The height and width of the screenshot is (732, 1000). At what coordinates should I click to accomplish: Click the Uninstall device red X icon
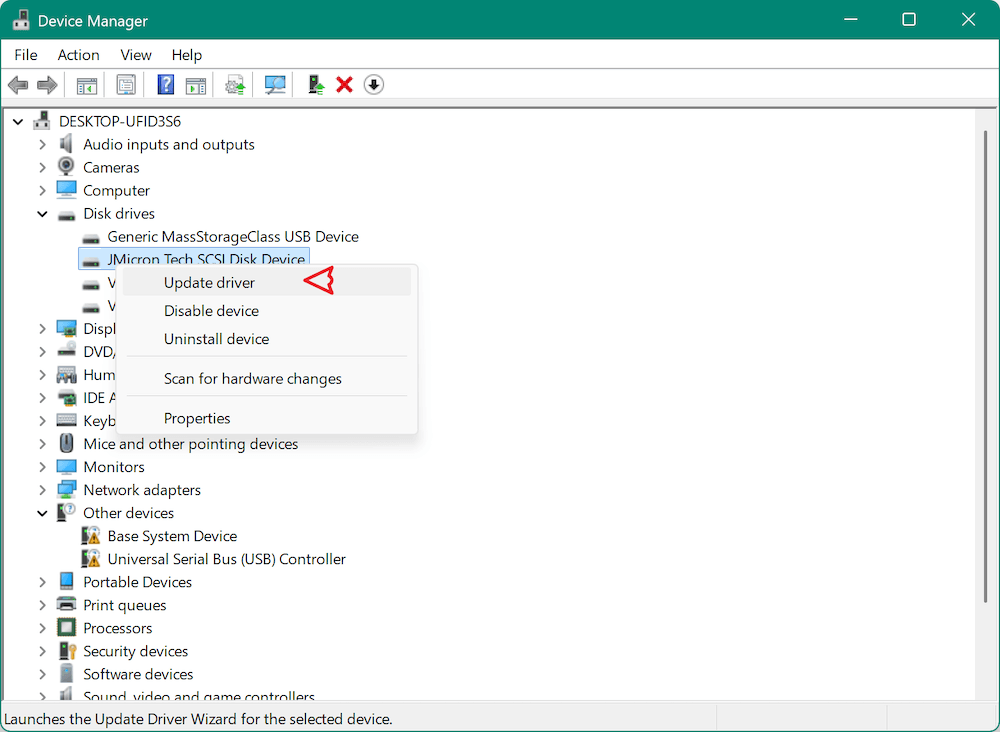click(344, 84)
